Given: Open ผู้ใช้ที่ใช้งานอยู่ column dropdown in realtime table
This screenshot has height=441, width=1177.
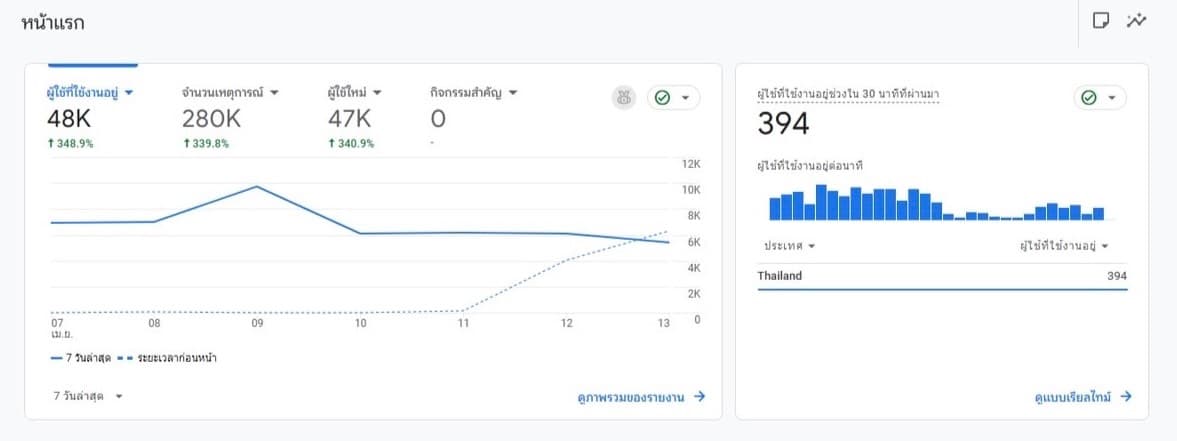Looking at the screenshot, I should tap(1065, 246).
